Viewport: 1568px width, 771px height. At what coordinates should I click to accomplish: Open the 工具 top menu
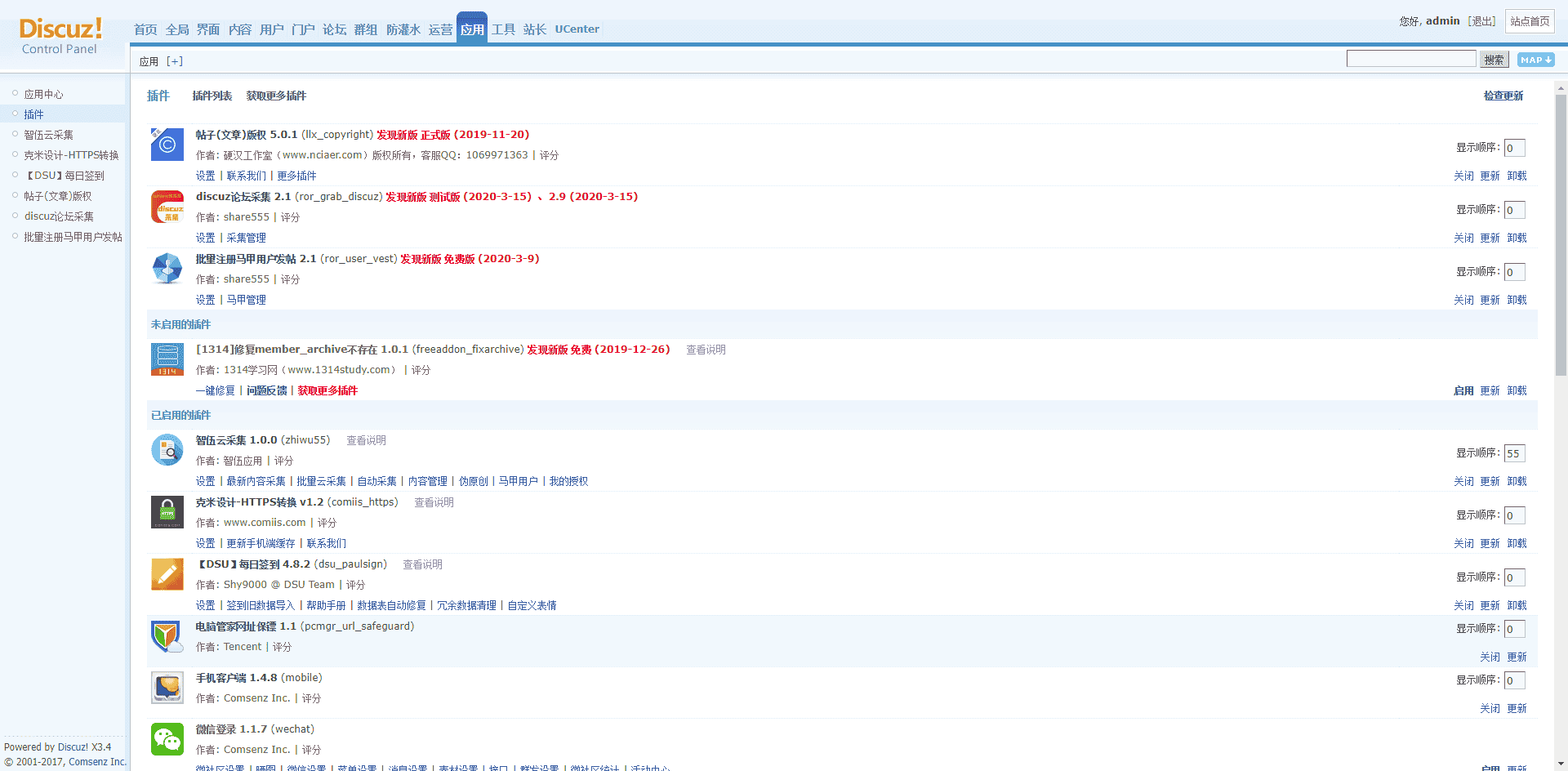503,29
